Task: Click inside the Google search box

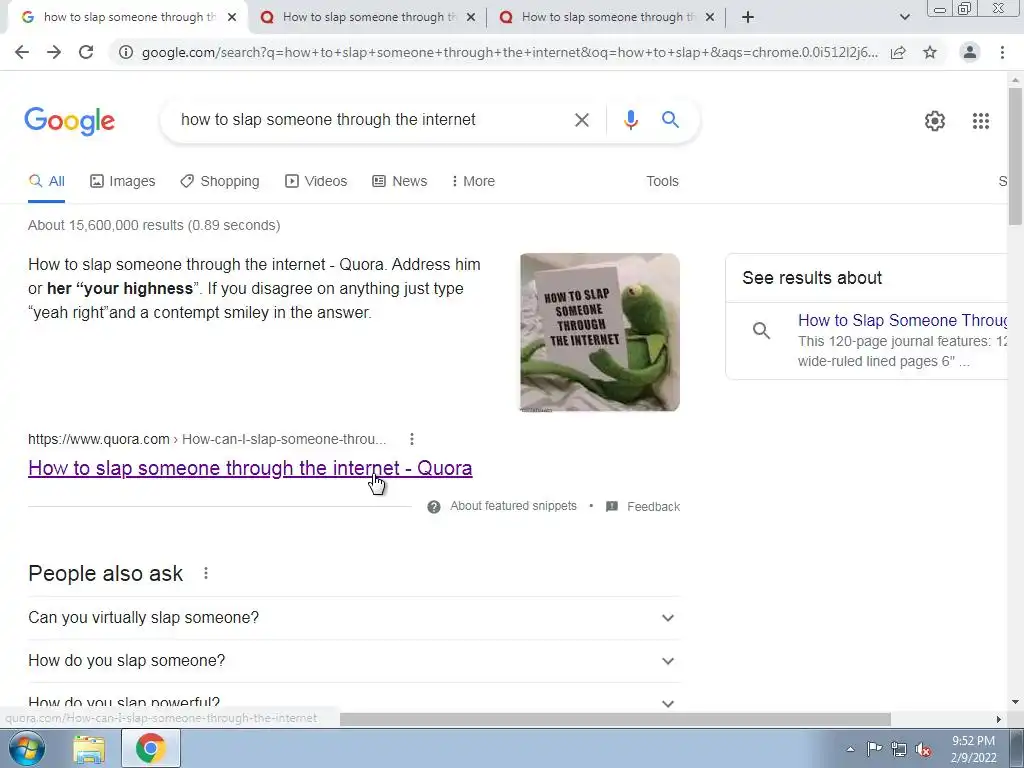Action: tap(369, 120)
